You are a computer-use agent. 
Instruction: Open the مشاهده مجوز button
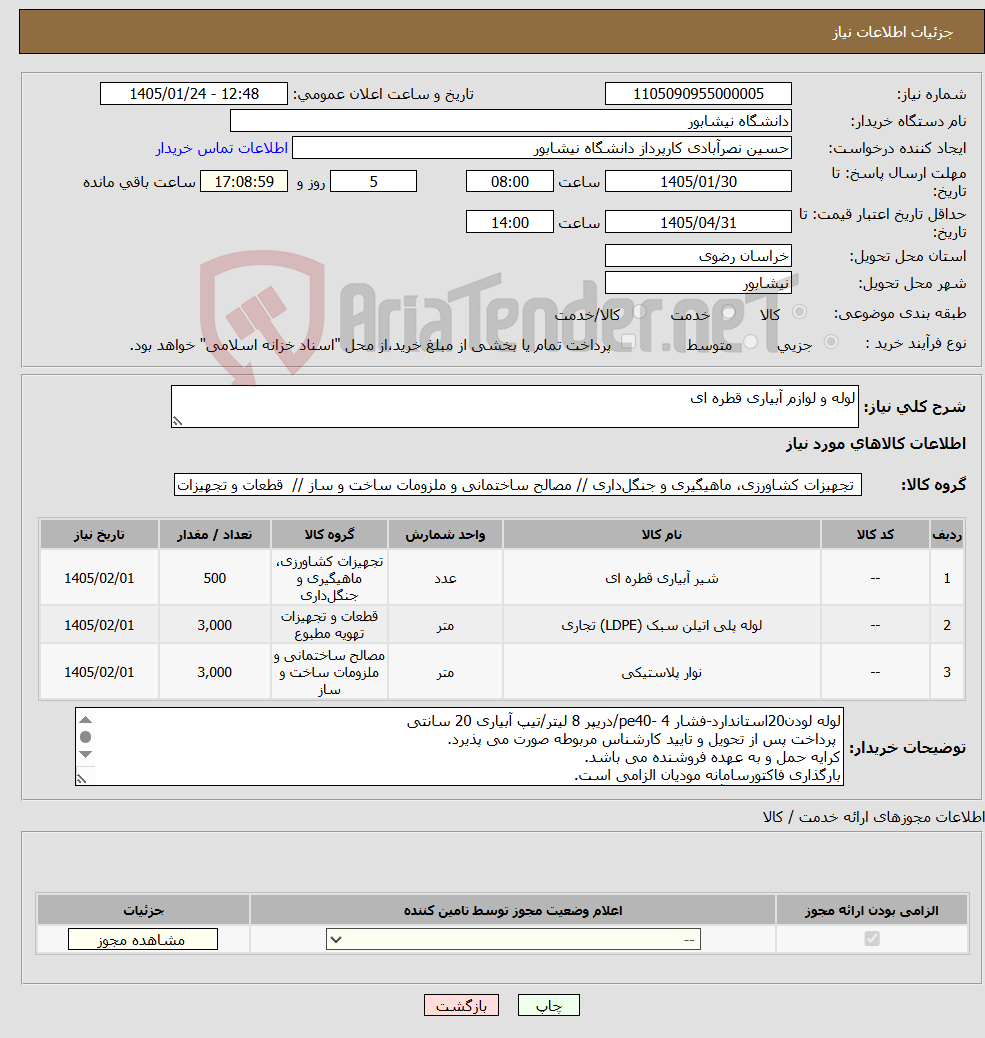pyautogui.click(x=142, y=939)
